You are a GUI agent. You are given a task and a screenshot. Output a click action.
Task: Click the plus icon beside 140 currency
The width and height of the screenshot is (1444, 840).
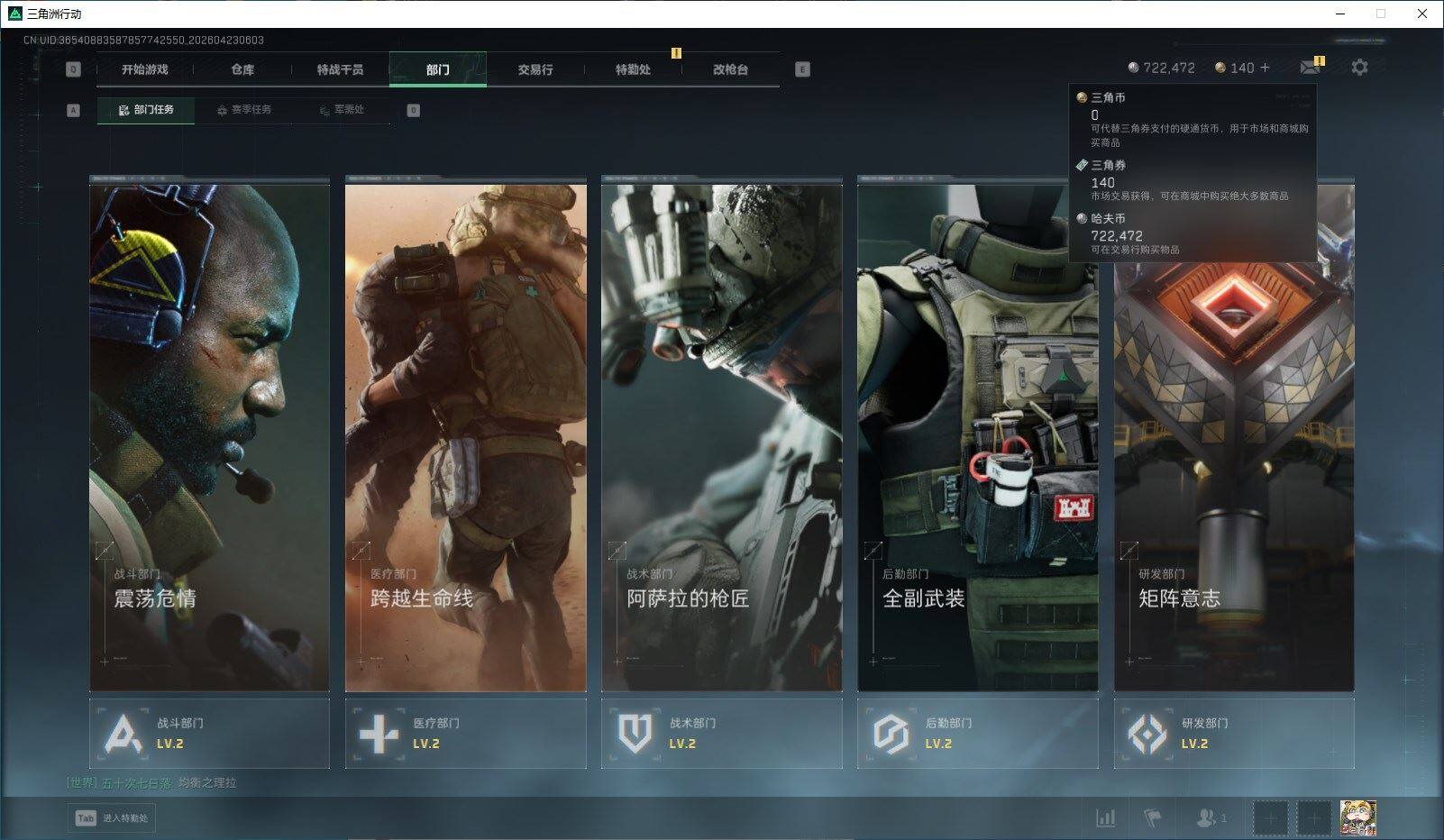tap(1266, 68)
